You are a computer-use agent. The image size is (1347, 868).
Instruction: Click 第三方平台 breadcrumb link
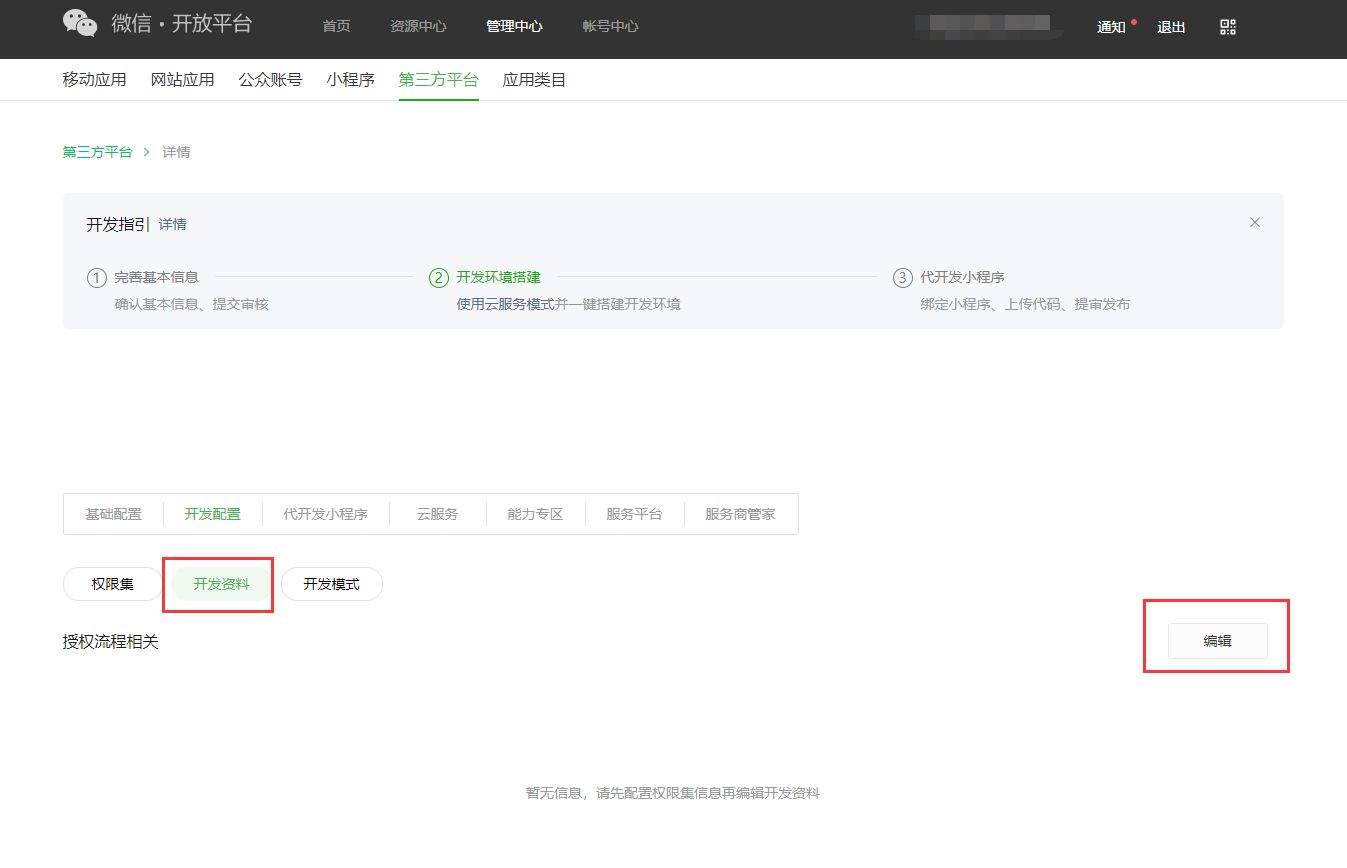[97, 152]
